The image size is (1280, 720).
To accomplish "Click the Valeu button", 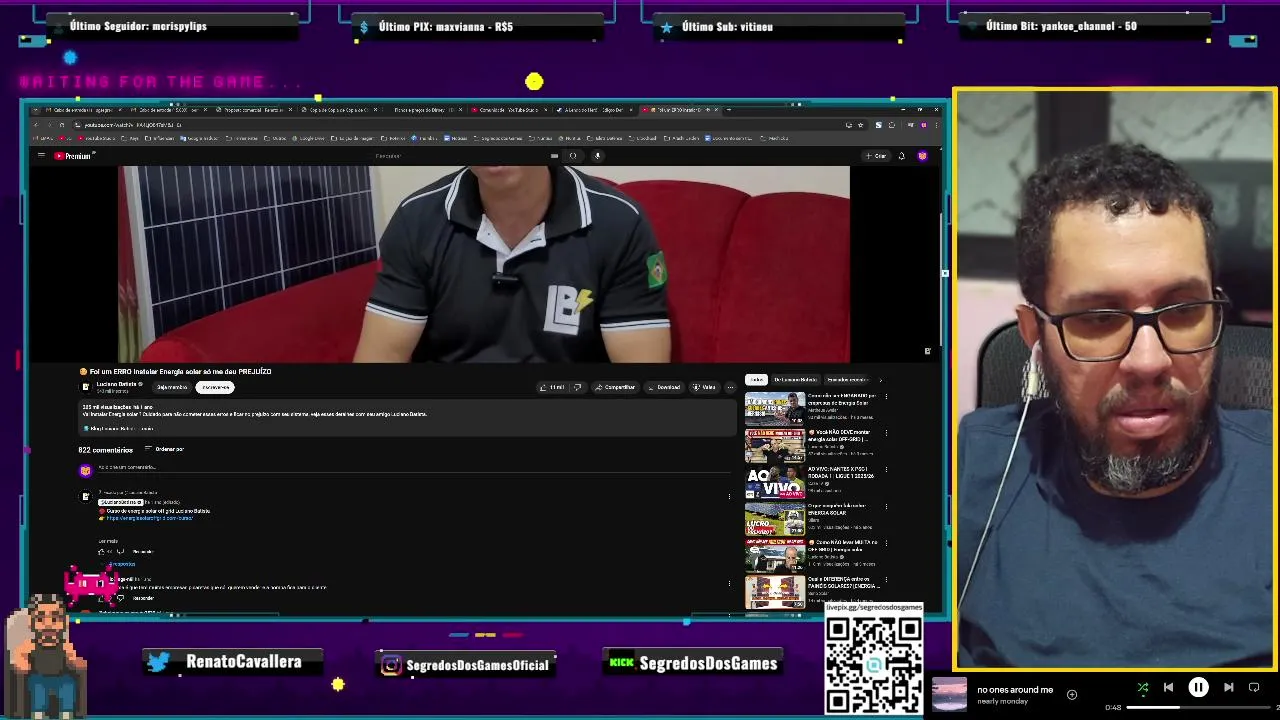I will (x=705, y=387).
